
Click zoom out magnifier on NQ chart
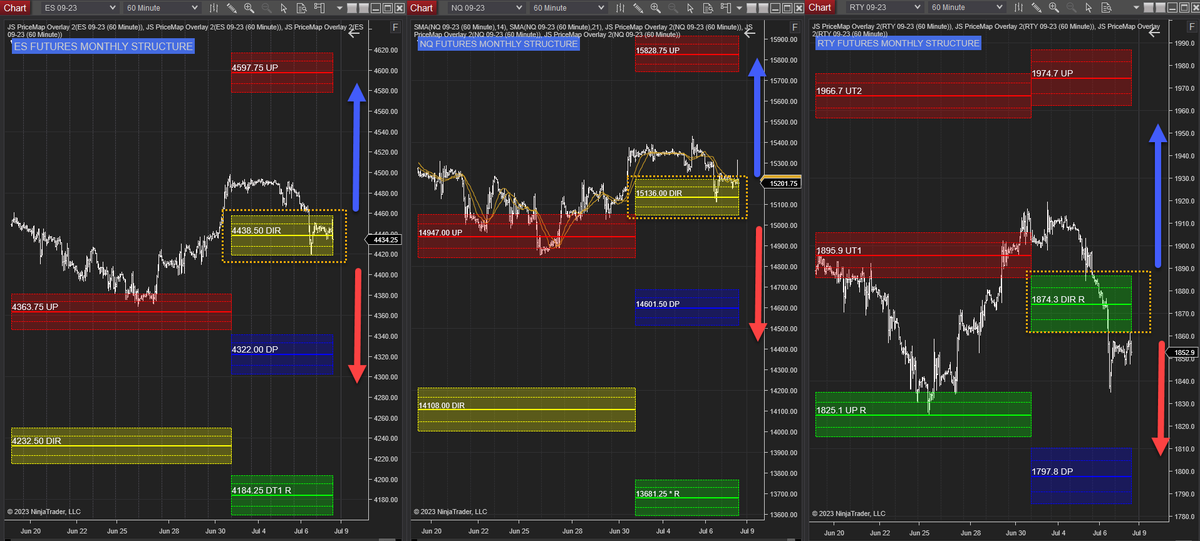673,8
